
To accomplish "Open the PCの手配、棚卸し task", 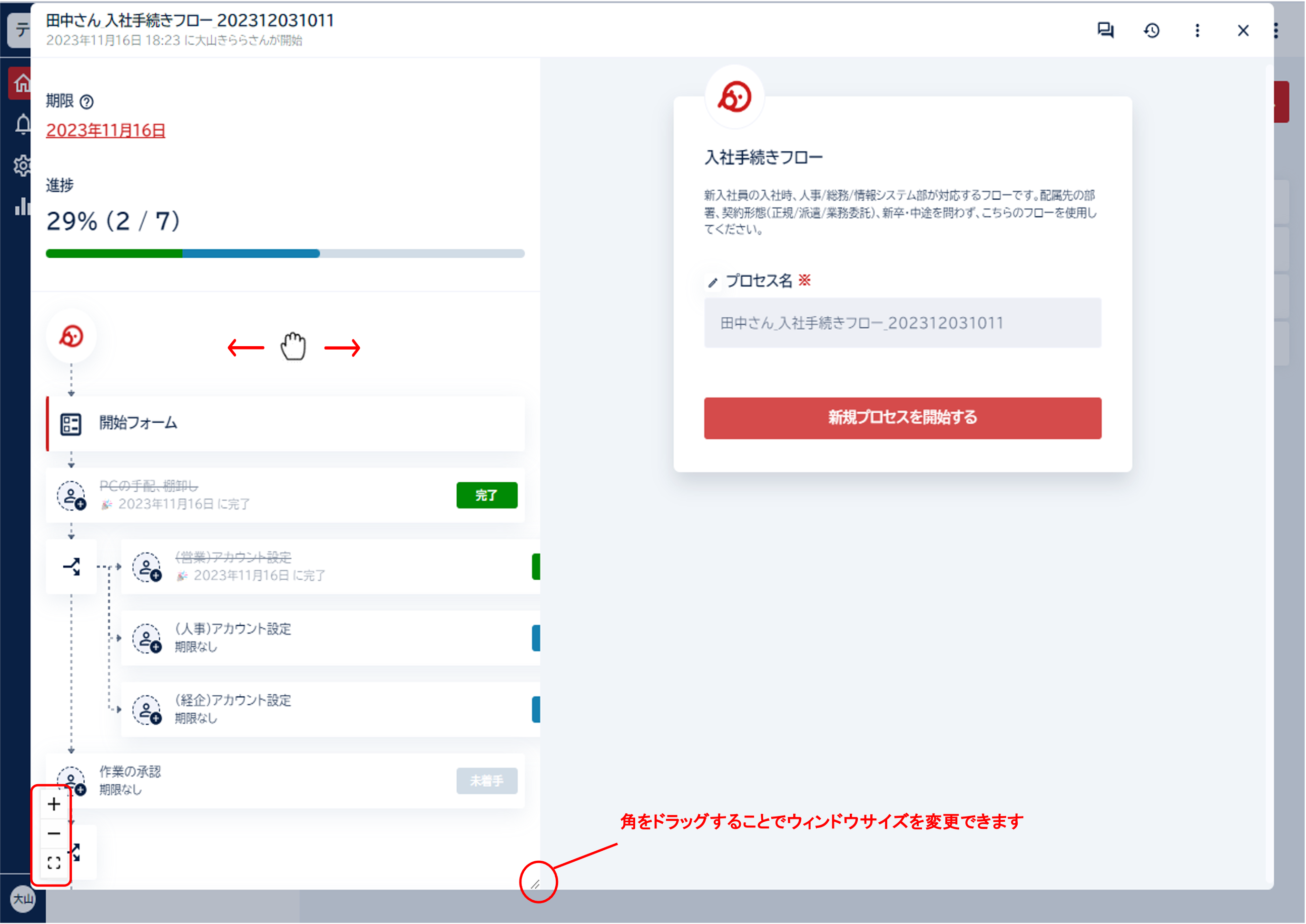I will tap(285, 496).
